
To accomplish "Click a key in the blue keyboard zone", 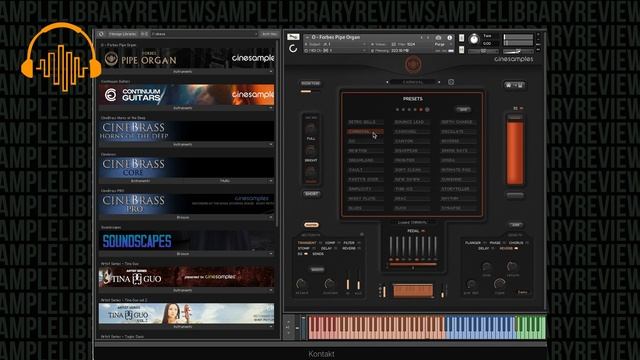I will coord(480,328).
